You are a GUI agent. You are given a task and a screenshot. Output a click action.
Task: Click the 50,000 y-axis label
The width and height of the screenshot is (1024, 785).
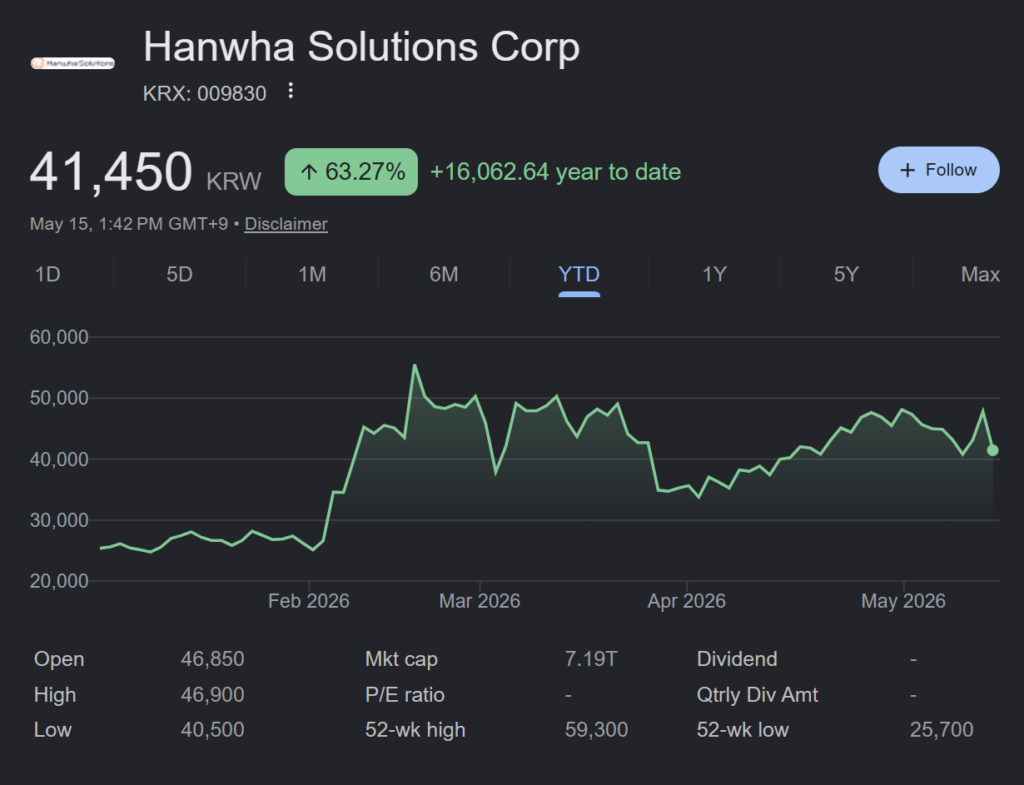click(x=59, y=398)
